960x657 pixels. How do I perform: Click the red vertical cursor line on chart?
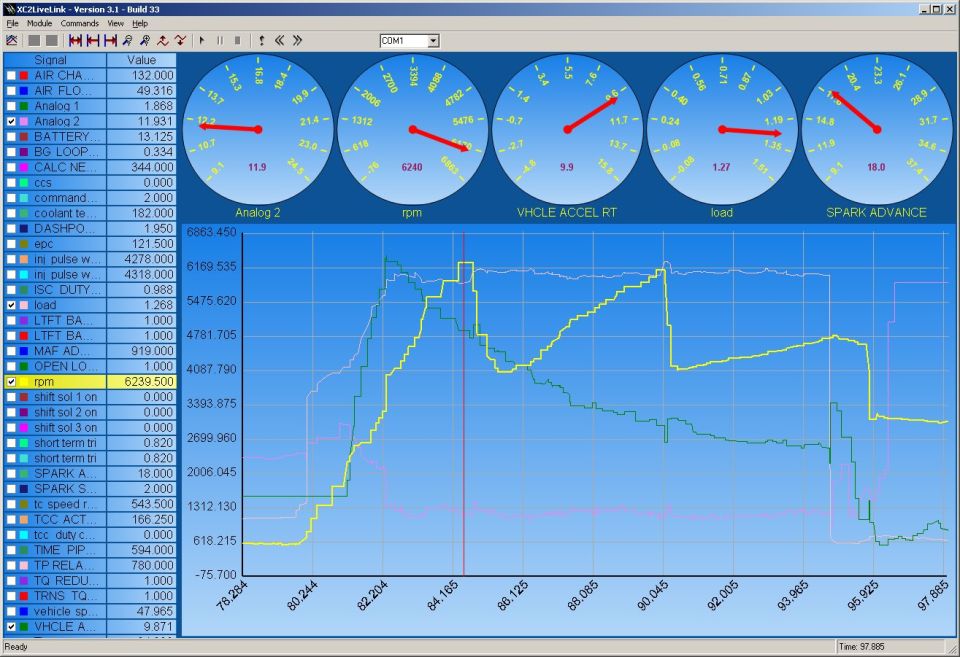click(x=463, y=404)
